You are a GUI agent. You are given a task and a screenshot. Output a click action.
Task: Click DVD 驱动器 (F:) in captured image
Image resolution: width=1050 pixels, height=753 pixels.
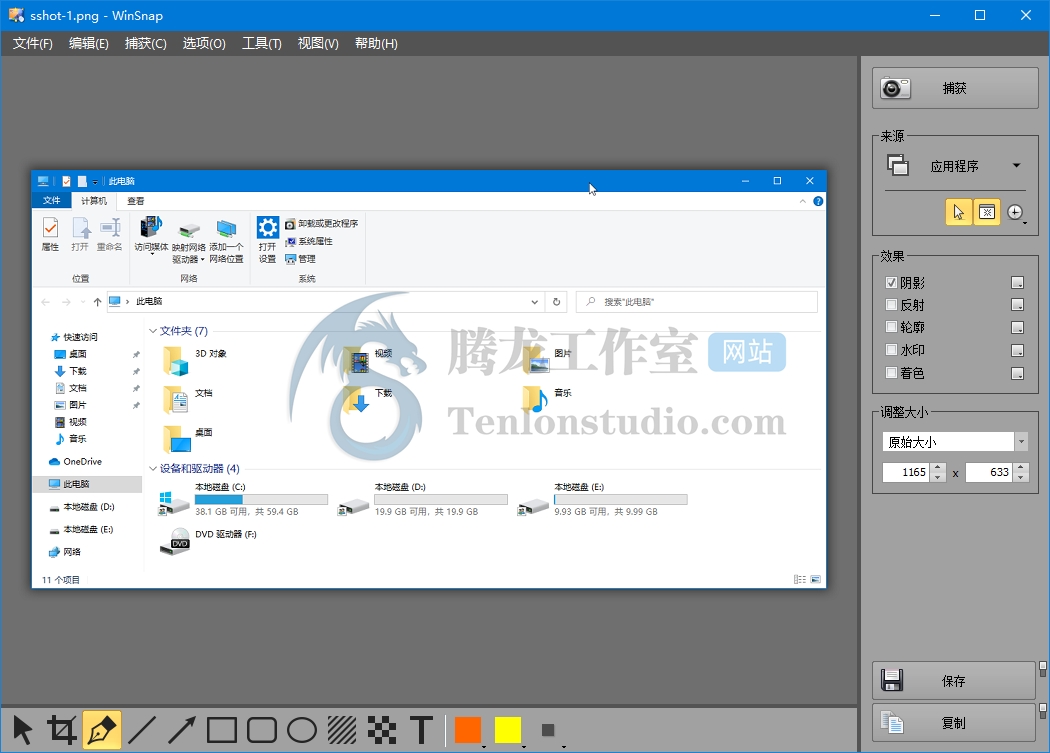[x=208, y=541]
